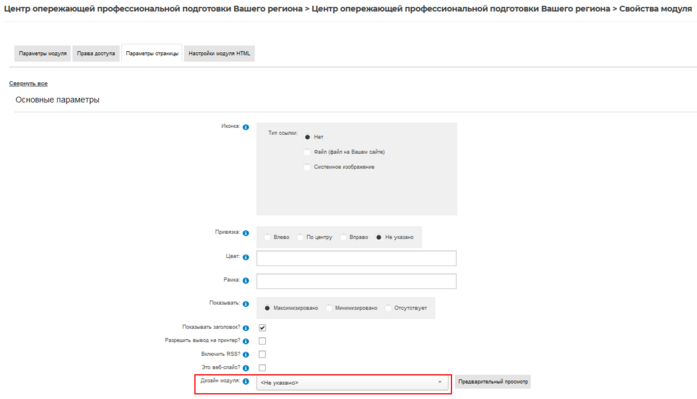The height and width of the screenshot is (399, 697).
Task: Choose По центру alignment radio
Action: (x=300, y=237)
